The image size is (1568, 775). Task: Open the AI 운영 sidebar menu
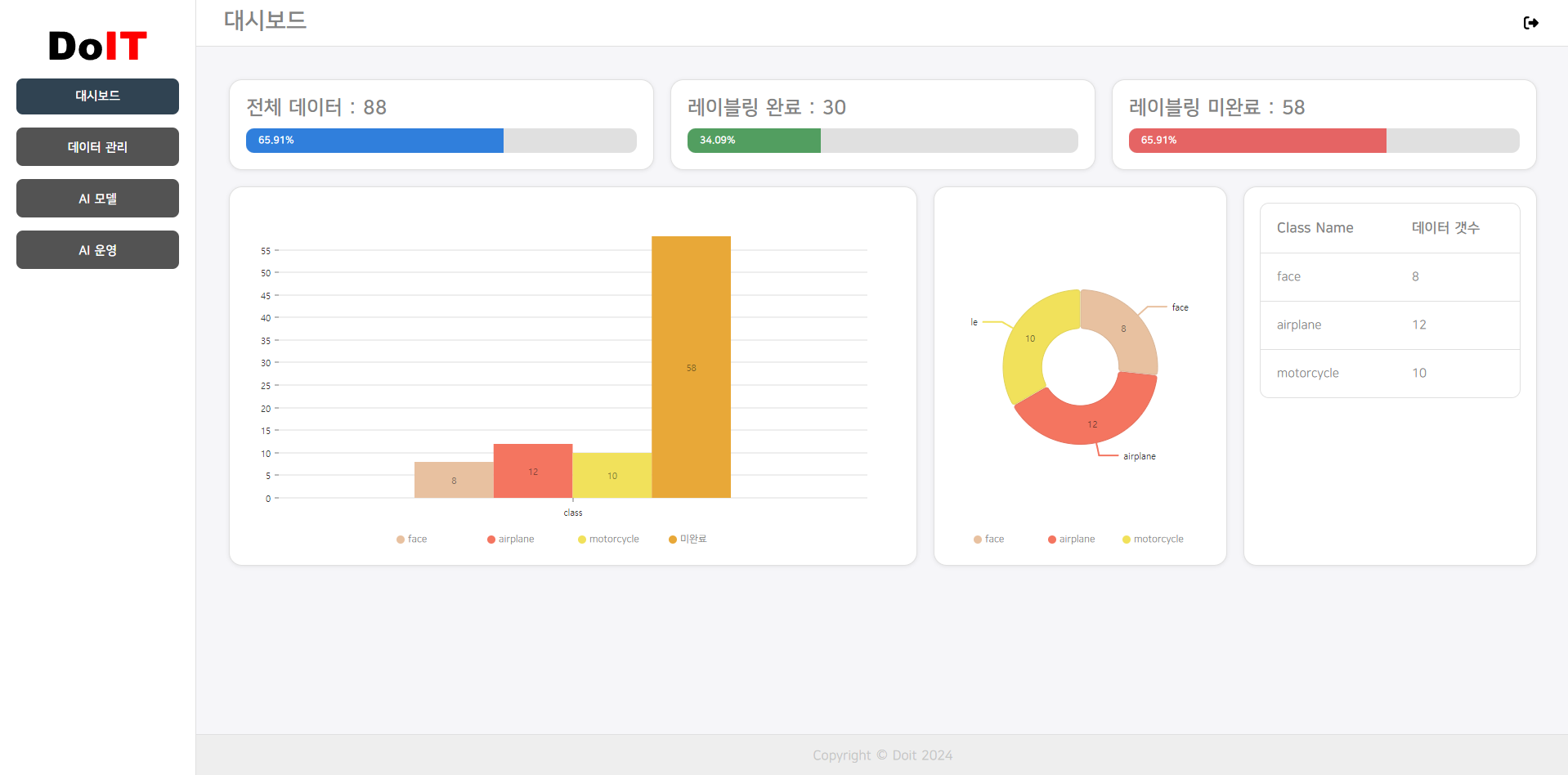pyautogui.click(x=97, y=250)
